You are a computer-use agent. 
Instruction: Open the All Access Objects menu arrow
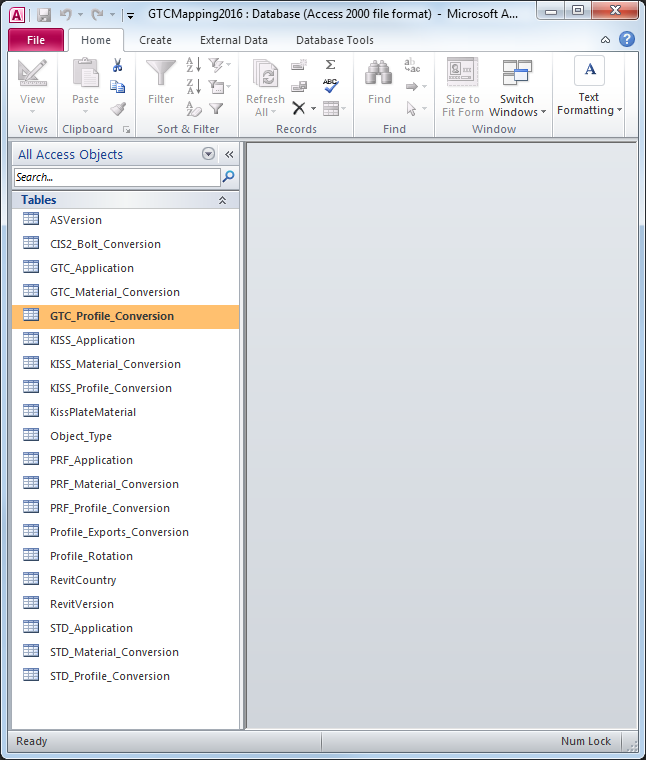point(208,154)
